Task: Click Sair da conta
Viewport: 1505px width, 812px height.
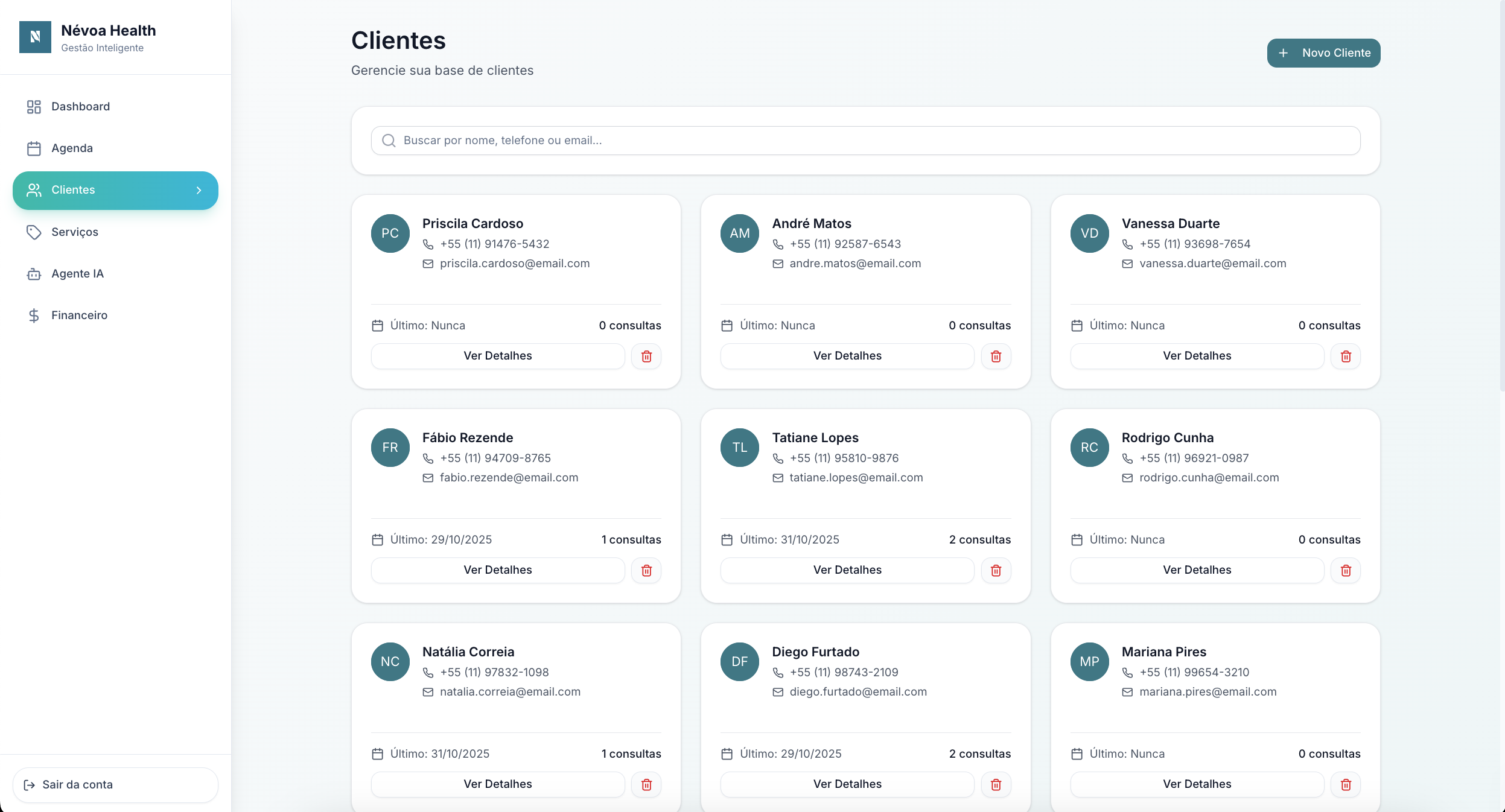Action: click(x=77, y=785)
